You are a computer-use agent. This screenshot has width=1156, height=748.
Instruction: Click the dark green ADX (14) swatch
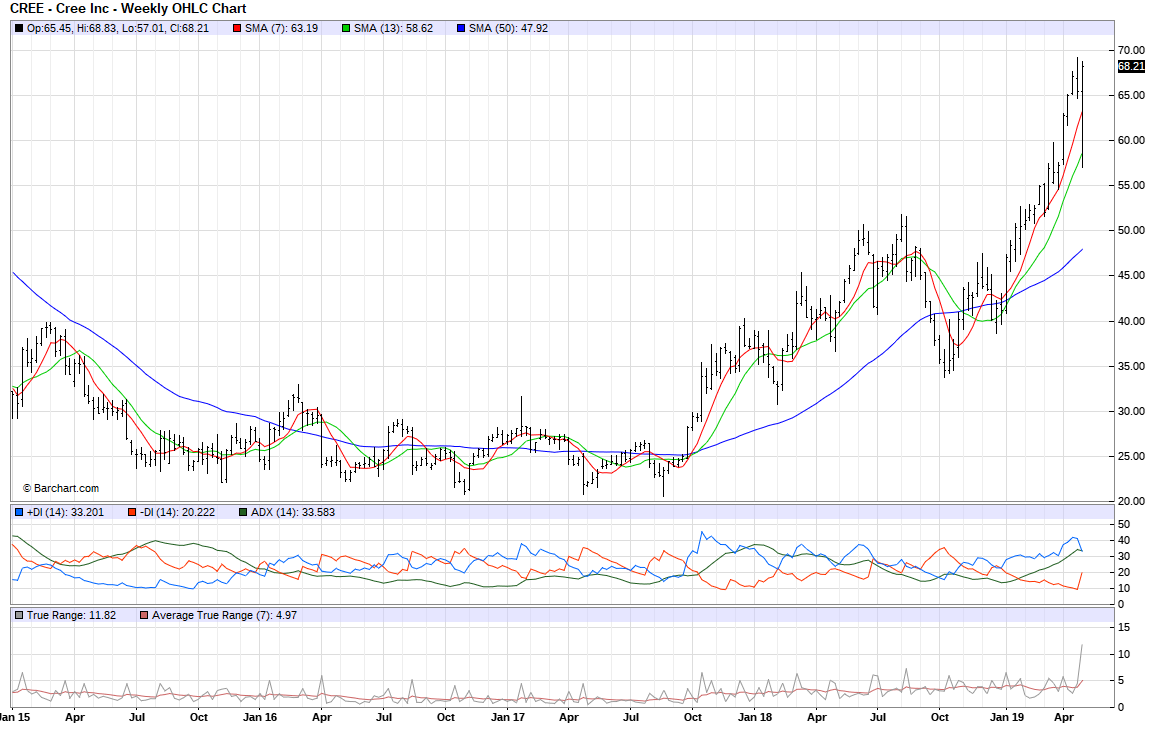tap(243, 512)
